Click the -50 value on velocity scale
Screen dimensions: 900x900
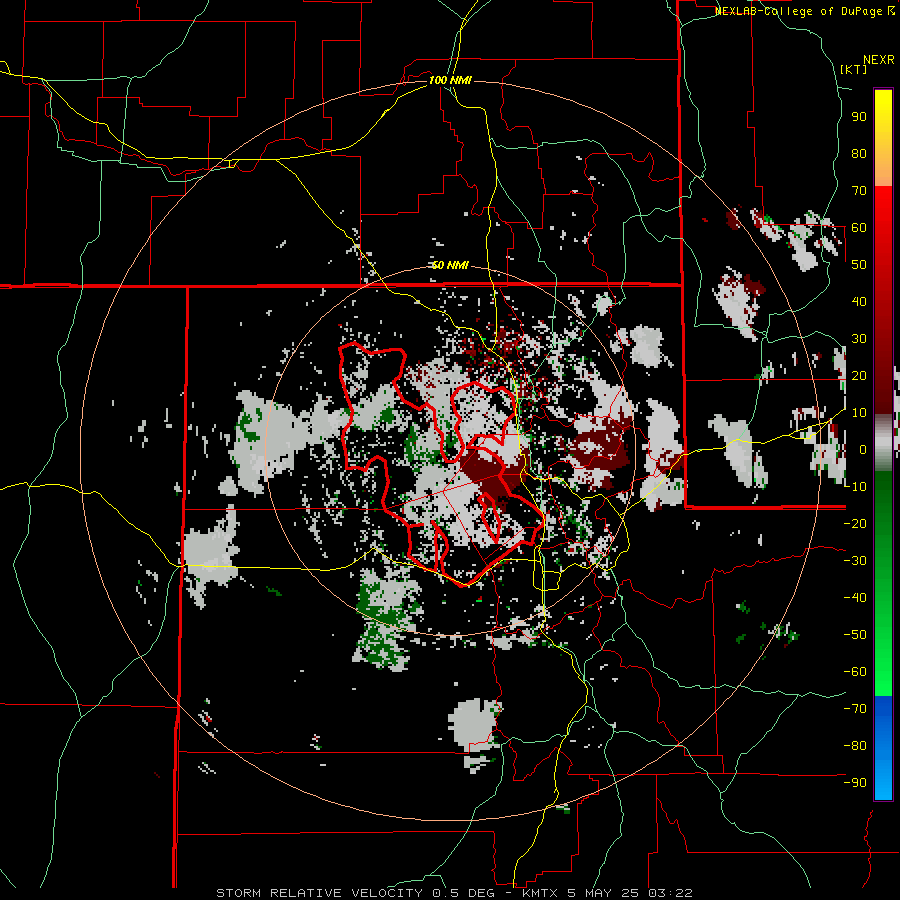pyautogui.click(x=855, y=635)
